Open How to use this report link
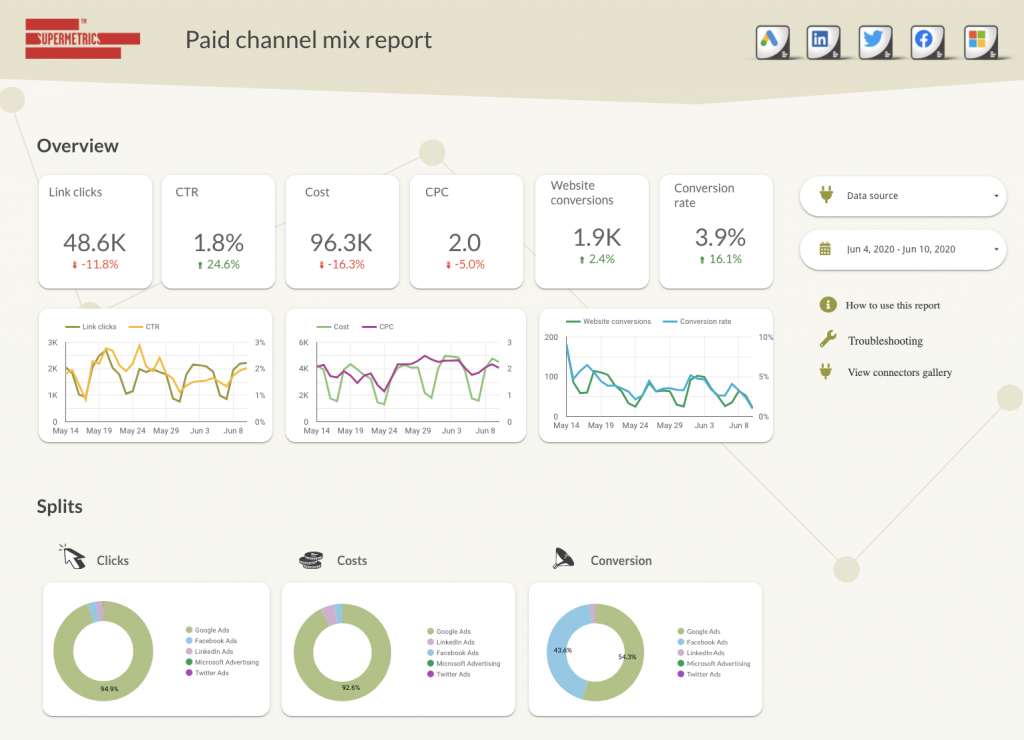 [x=893, y=305]
